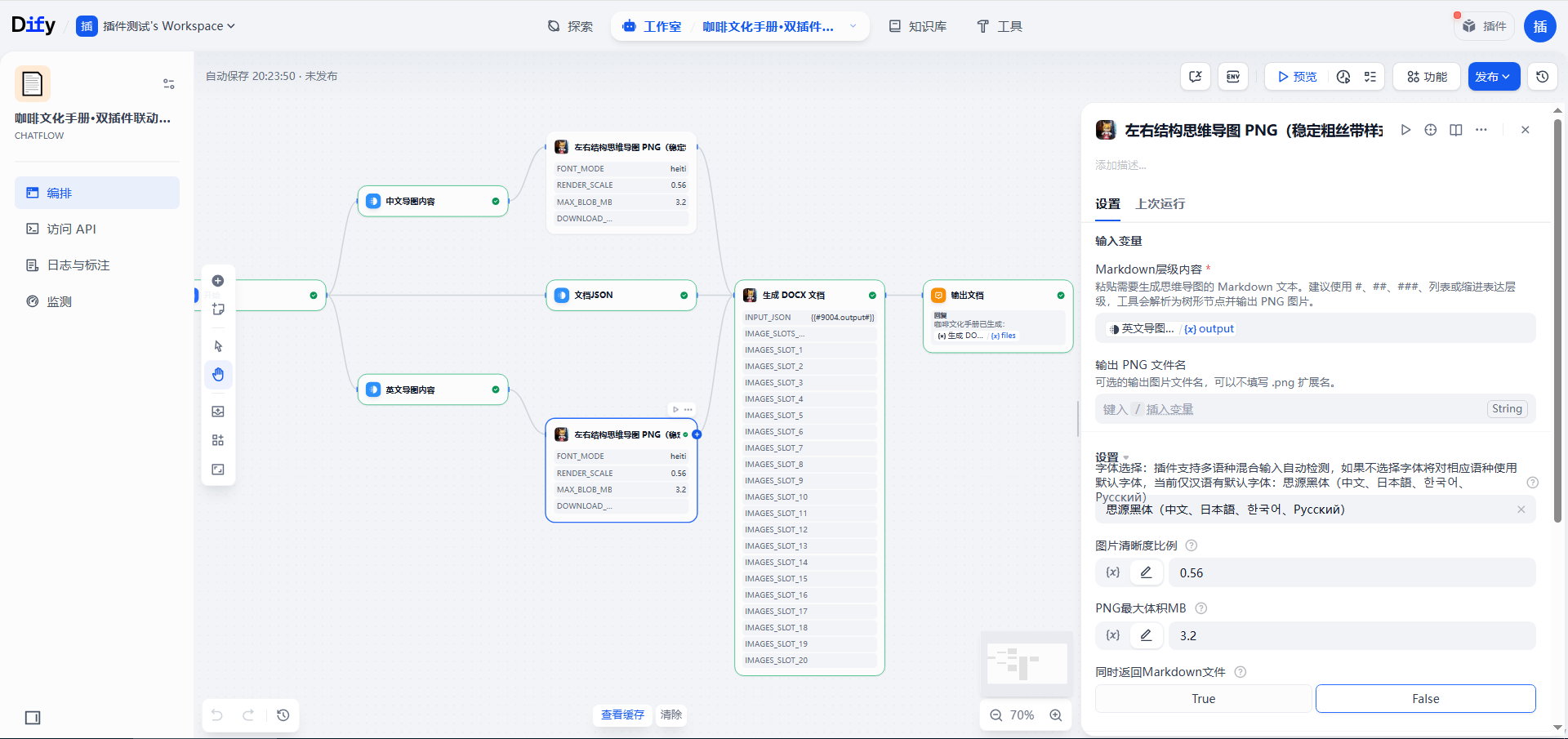Viewport: 1568px width, 739px height.
Task: Open the ENV environment variables button
Action: 1233,77
